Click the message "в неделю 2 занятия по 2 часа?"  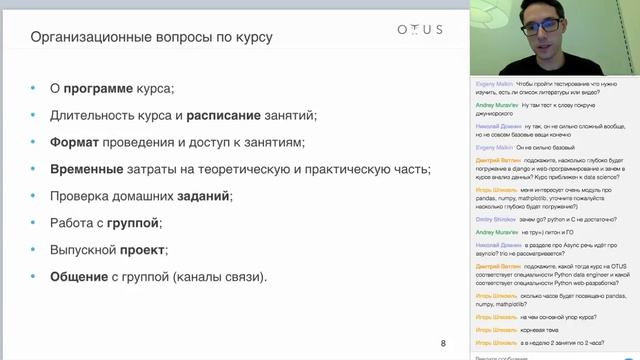[x=540, y=343]
